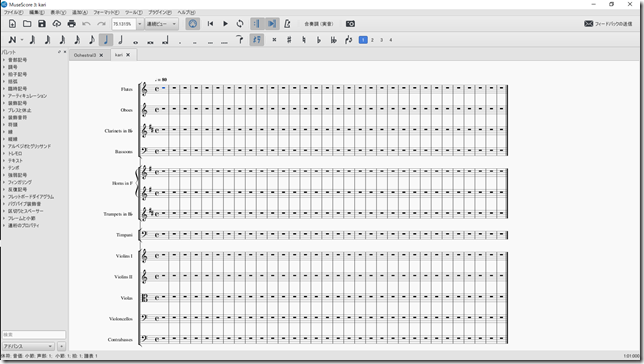Open a score file via folder icon
The width and height of the screenshot is (644, 364).
(27, 24)
